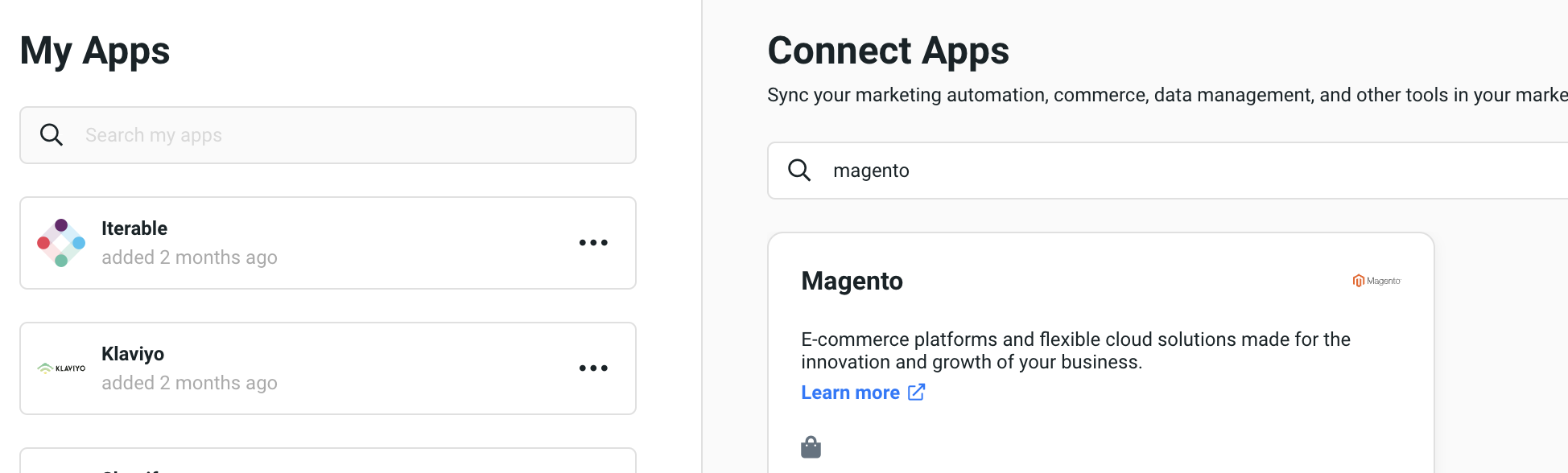Click the Magento e-commerce description text
This screenshot has width=1568, height=473.
click(x=1075, y=351)
